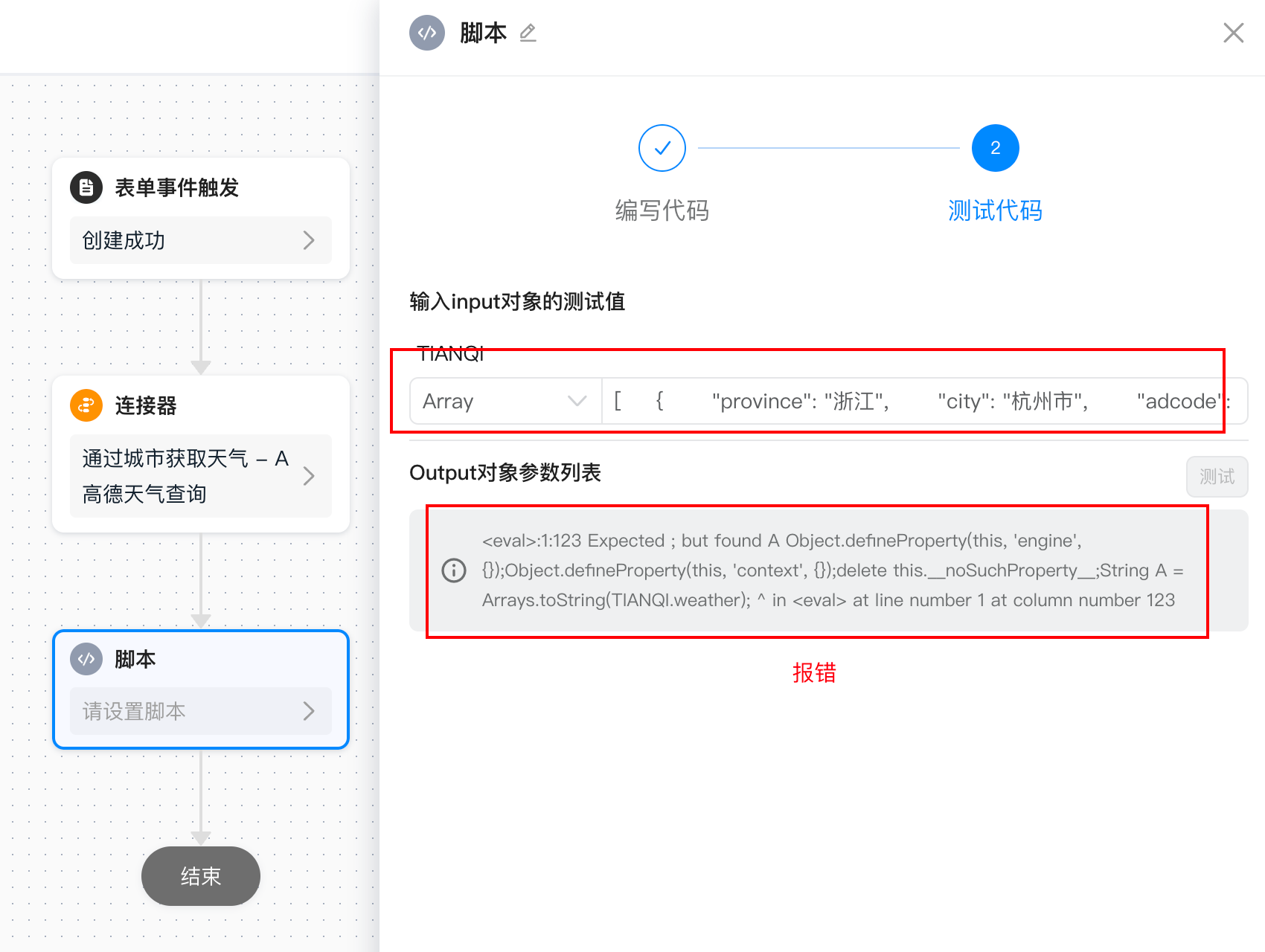
Task: Click the form trigger node icon
Action: tap(86, 187)
